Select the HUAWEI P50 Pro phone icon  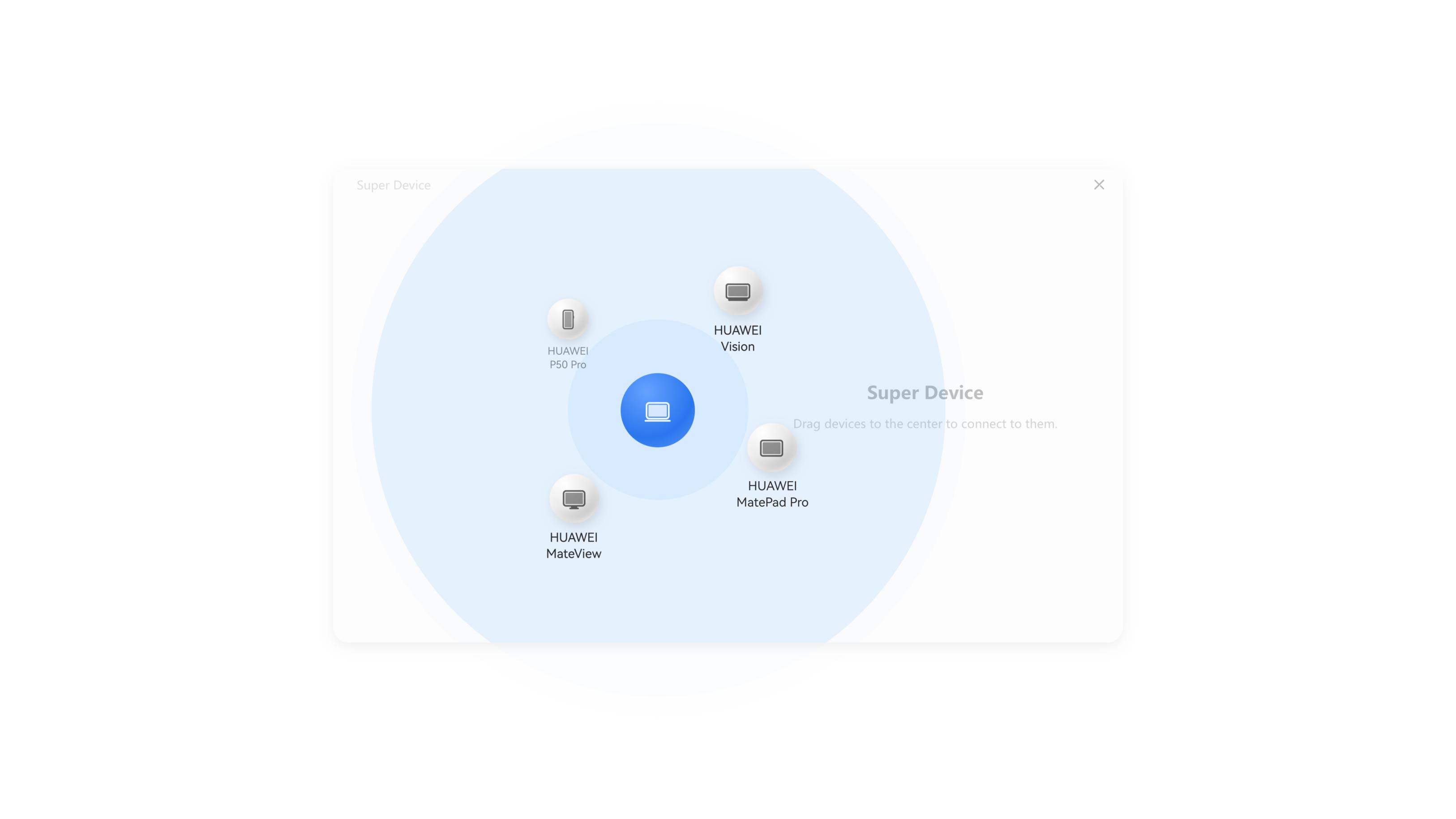click(x=567, y=319)
